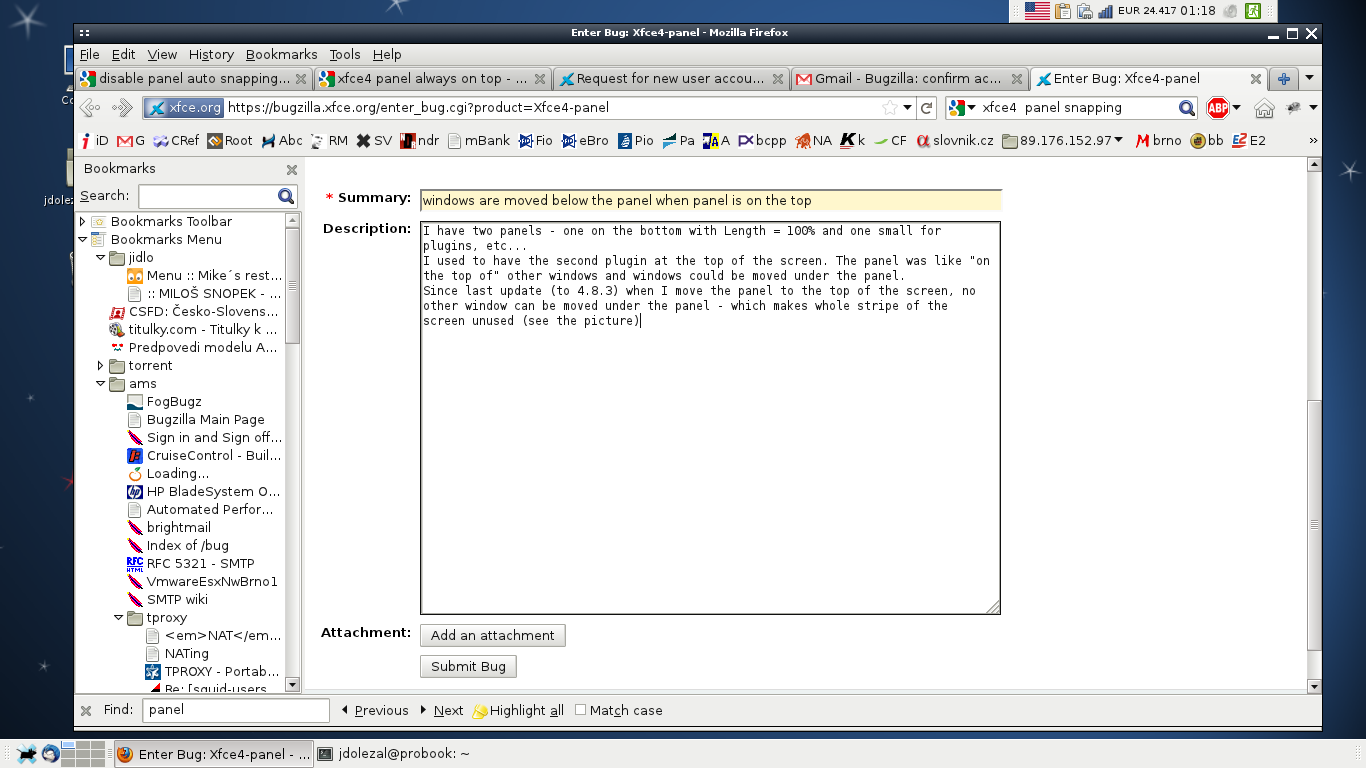
Task: Click into the Summary text field
Action: click(710, 201)
